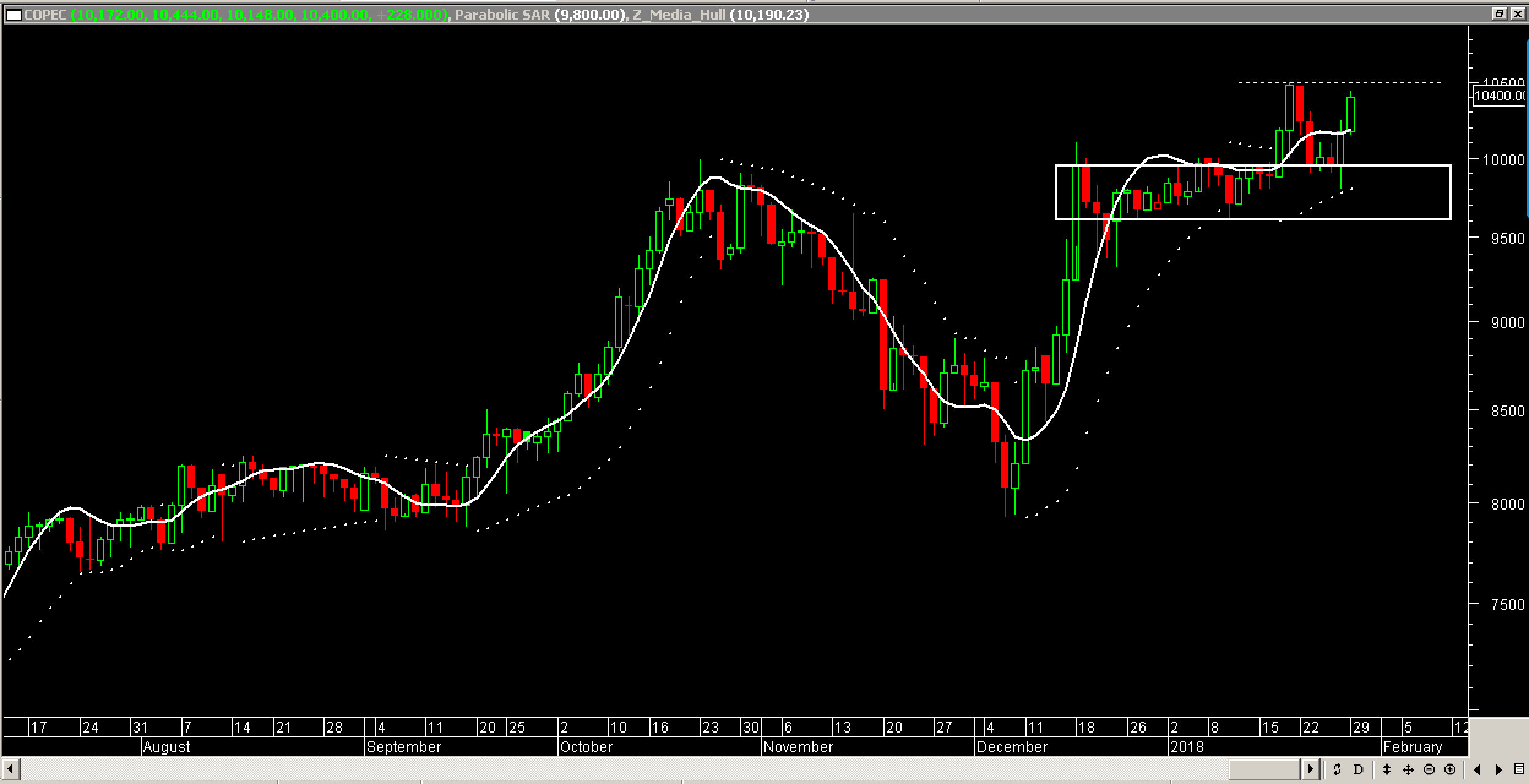Image resolution: width=1529 pixels, height=784 pixels.
Task: Click the horizontal scrollbar left arrow
Action: click(x=10, y=769)
